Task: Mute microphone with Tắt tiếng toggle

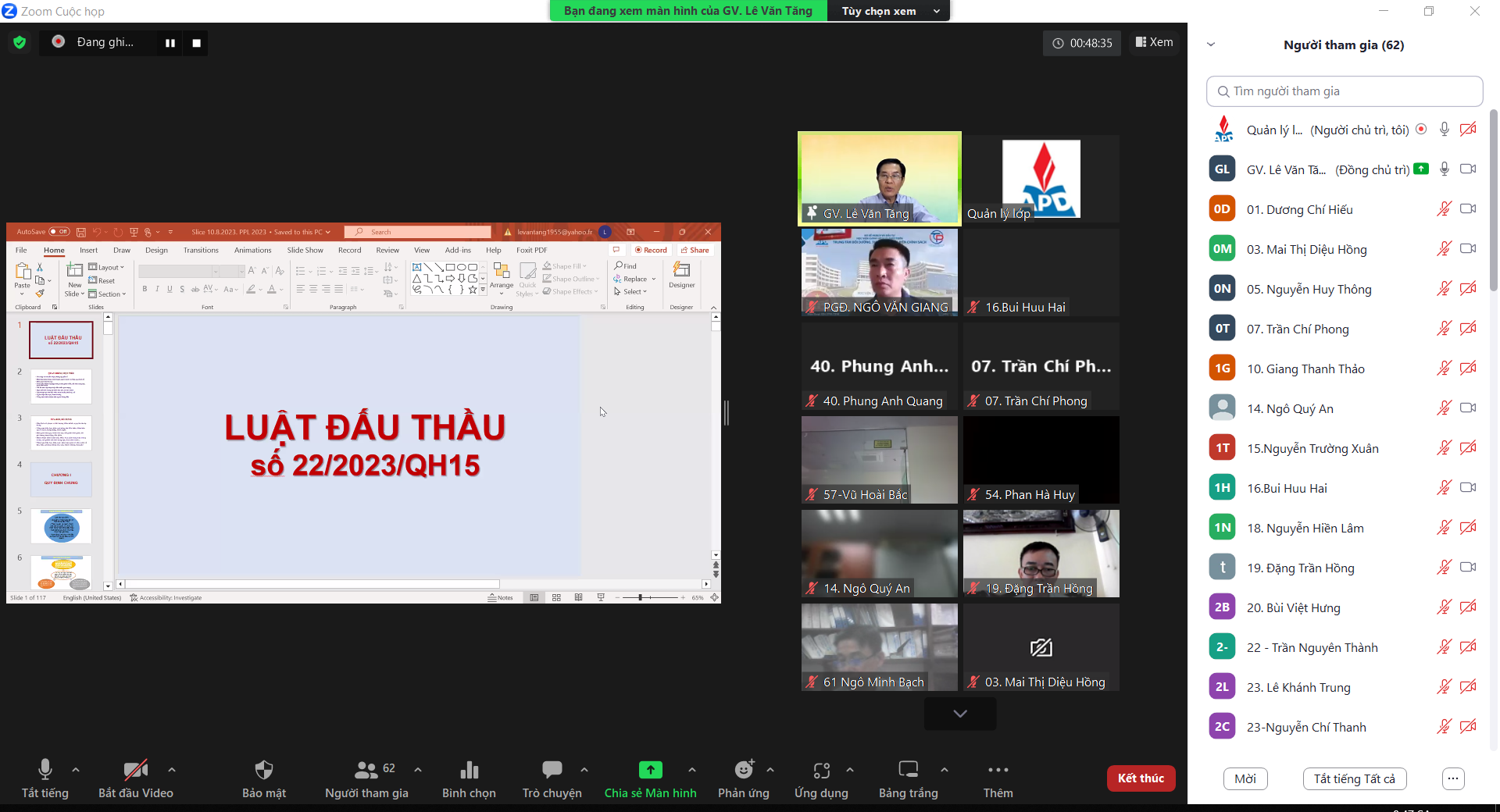Action: (x=45, y=771)
